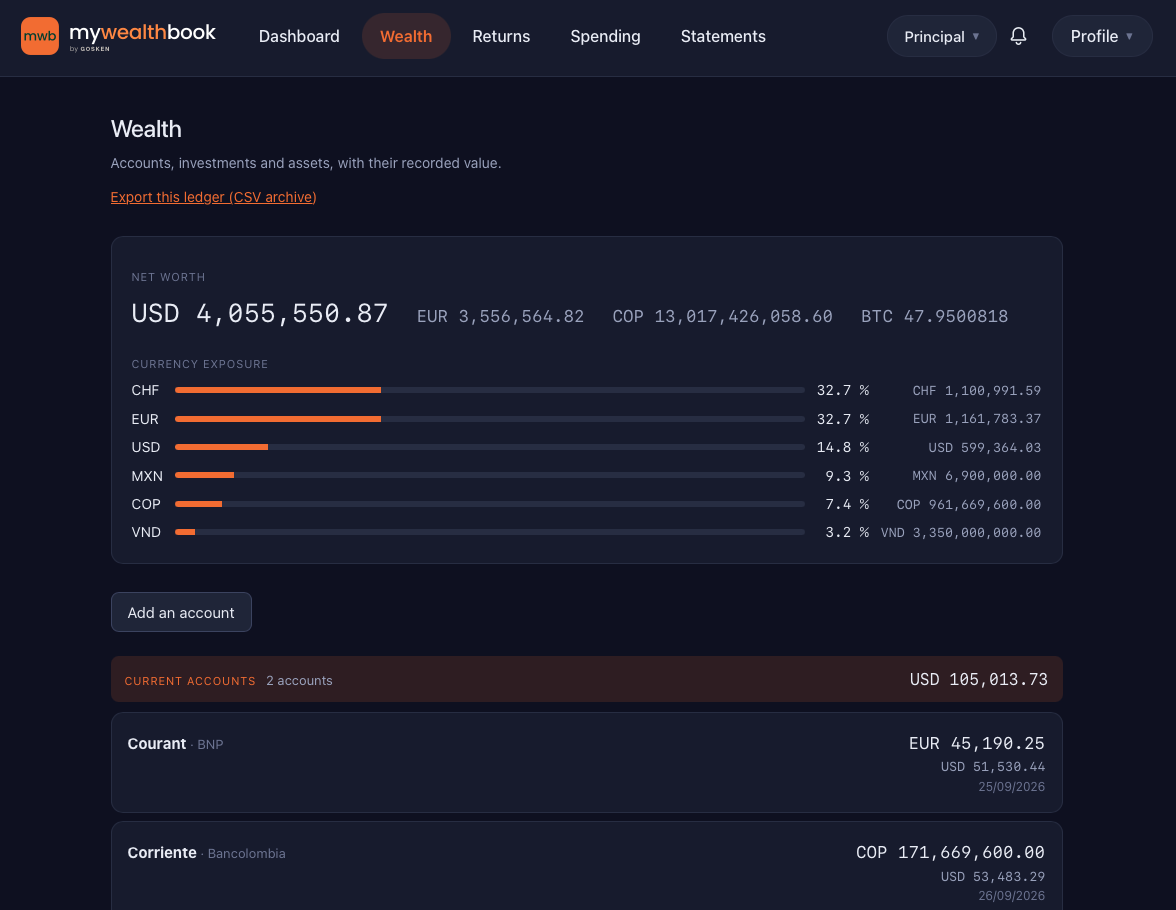Click the Wealth page heading
1176x910 pixels.
(x=146, y=129)
